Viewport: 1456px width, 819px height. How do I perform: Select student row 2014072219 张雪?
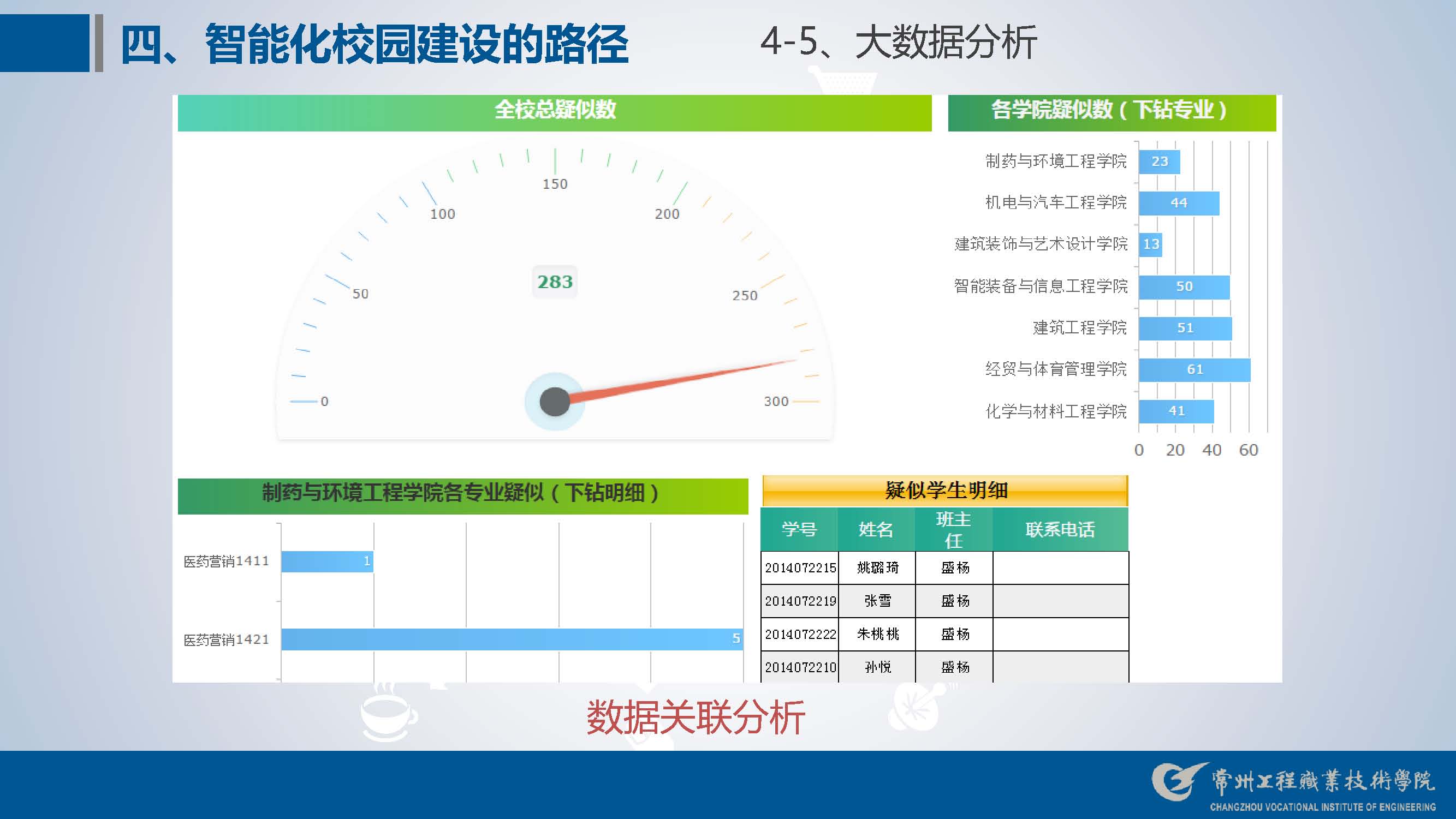tap(877, 601)
